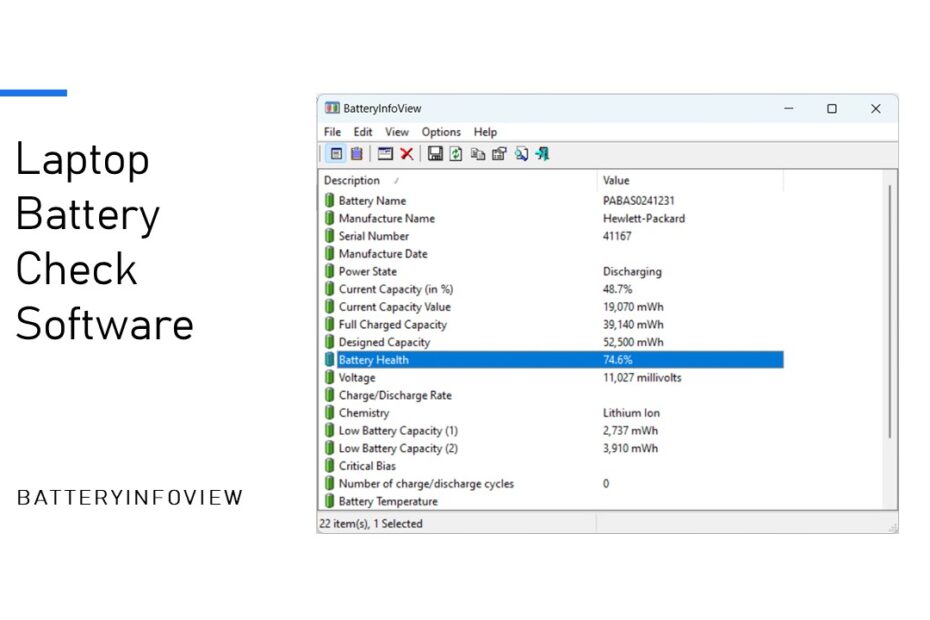This screenshot has height=620, width=930.
Task: Click the Discharging value
Action: tap(632, 272)
